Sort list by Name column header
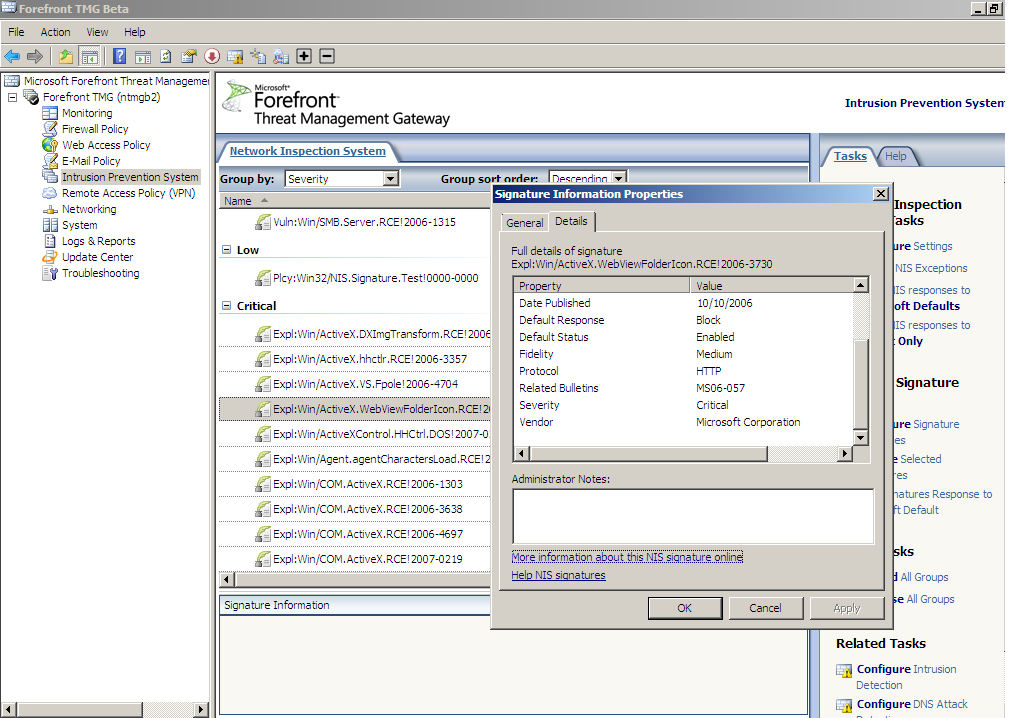Image resolution: width=1010 pixels, height=718 pixels. tap(354, 201)
